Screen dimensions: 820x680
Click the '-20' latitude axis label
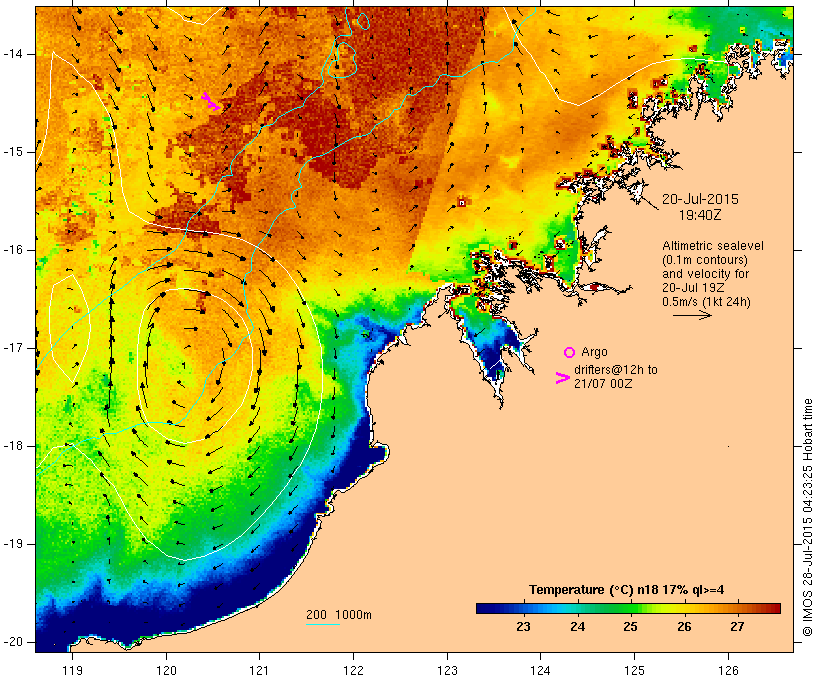point(12,642)
